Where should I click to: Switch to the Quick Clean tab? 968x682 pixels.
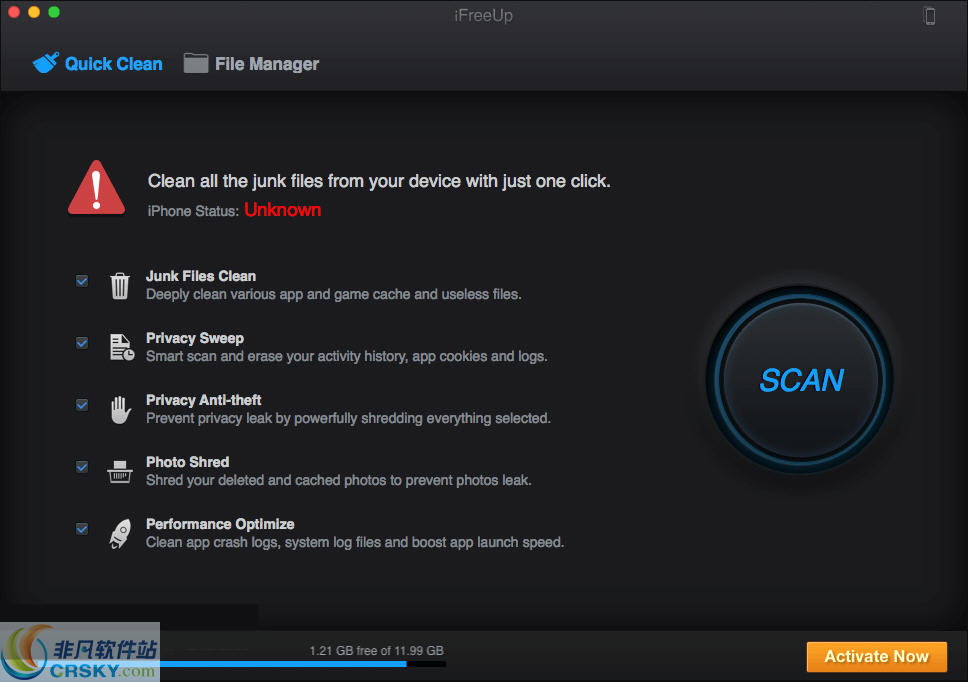pyautogui.click(x=98, y=64)
